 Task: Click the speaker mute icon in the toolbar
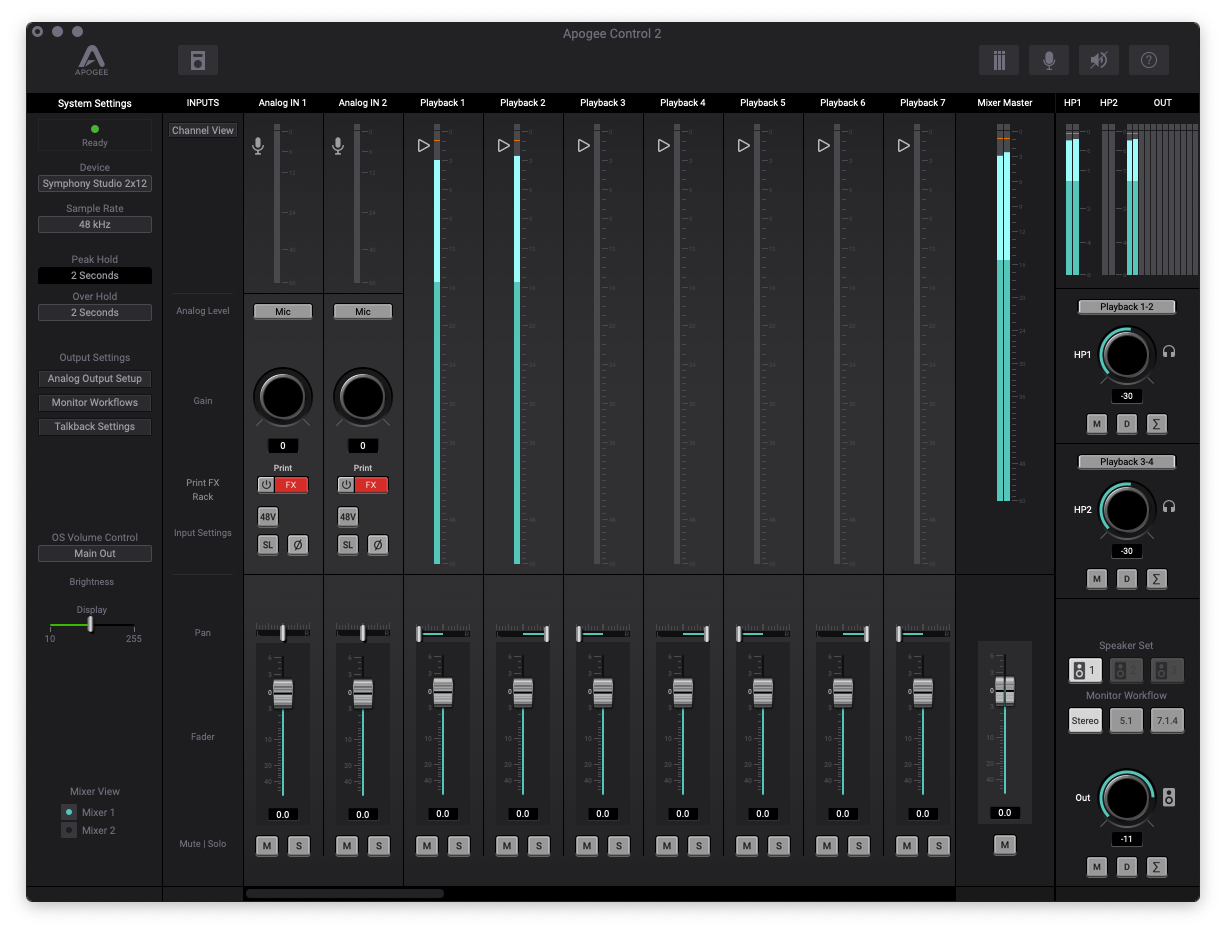tap(1099, 60)
